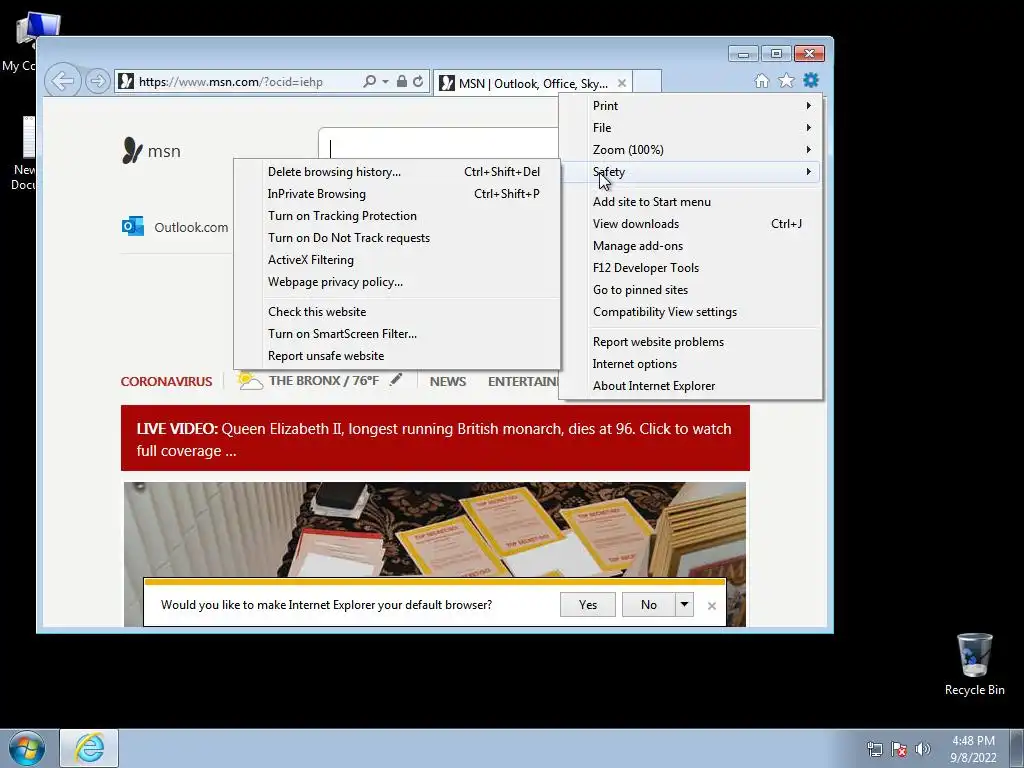The height and width of the screenshot is (768, 1024).
Task: Click the Show desktop strip on taskbar
Action: 1017,748
